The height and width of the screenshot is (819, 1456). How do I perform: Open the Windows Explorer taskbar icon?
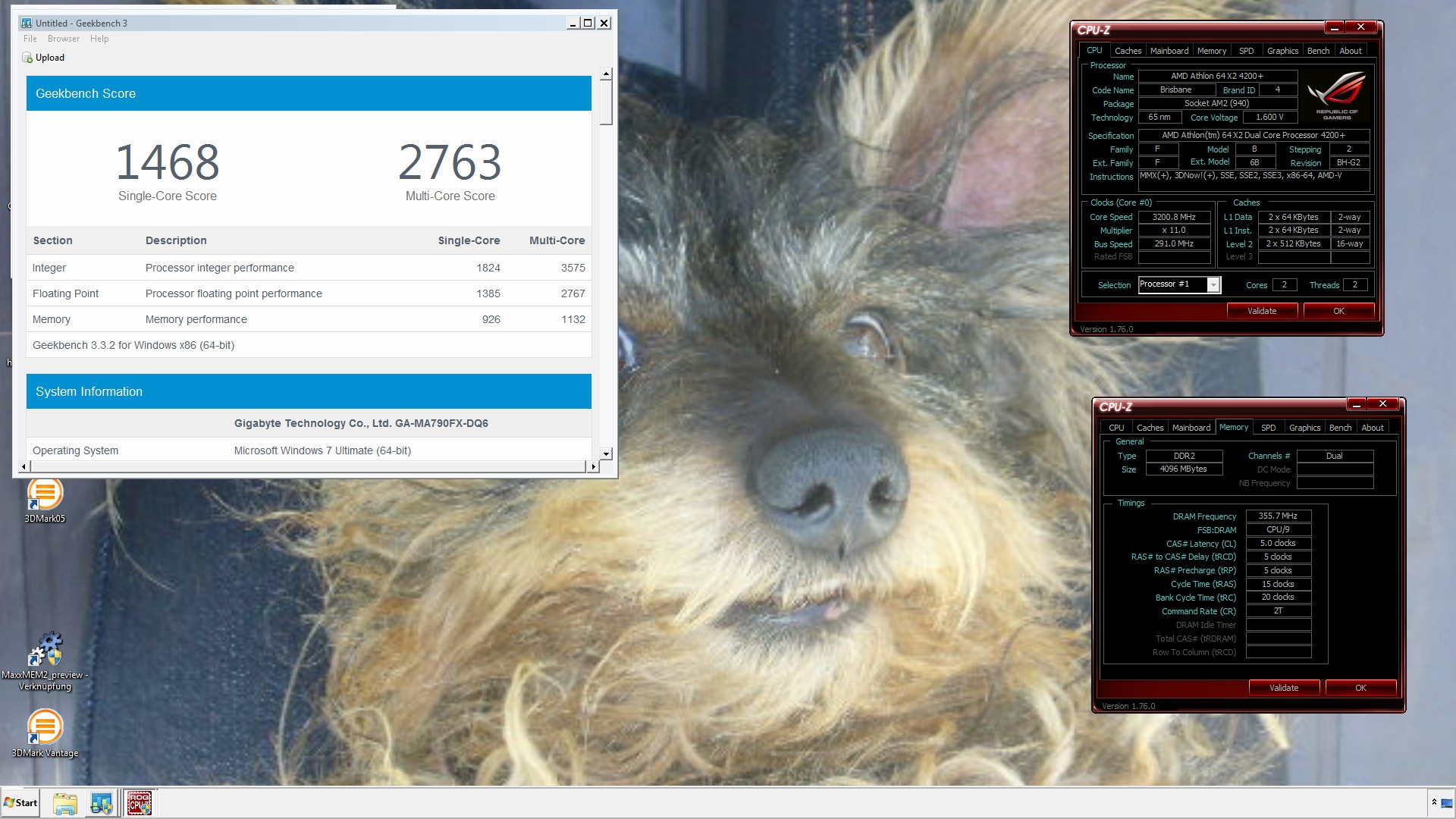click(65, 803)
